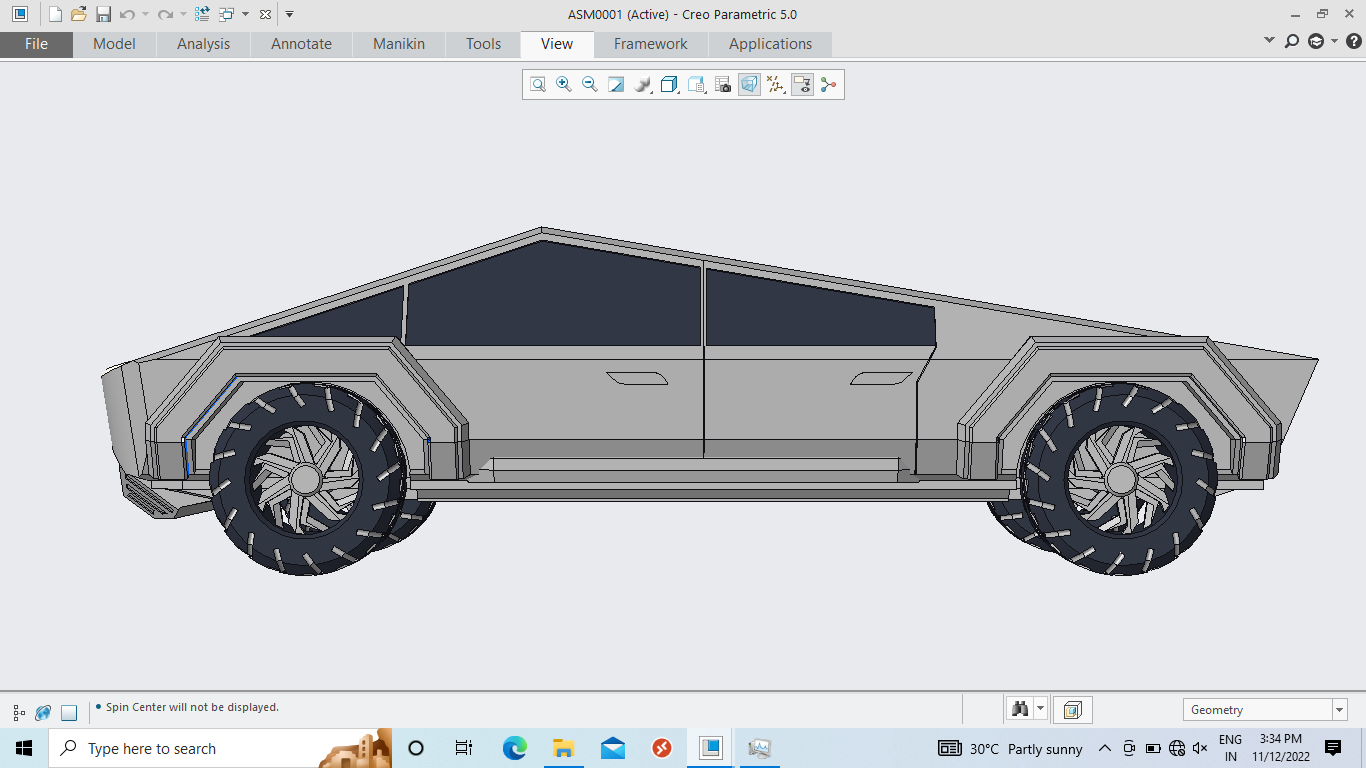Click the PTC community icon beside Help
Image resolution: width=1366 pixels, height=768 pixels.
click(1316, 41)
